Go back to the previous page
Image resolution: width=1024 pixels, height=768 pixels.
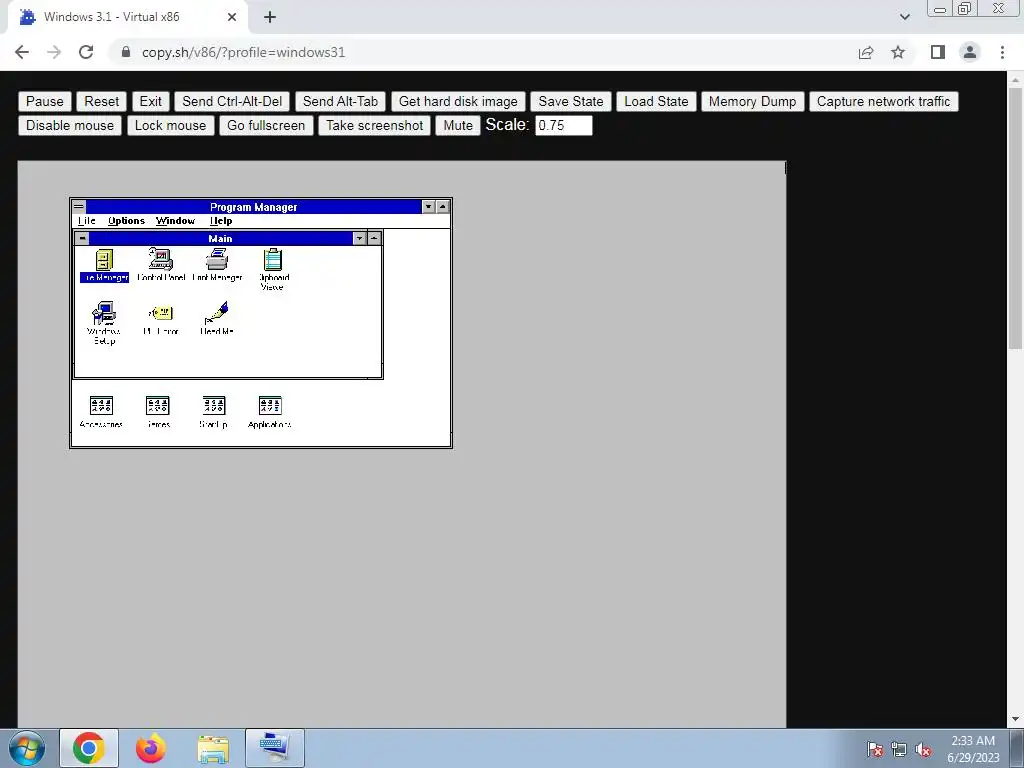click(x=22, y=52)
